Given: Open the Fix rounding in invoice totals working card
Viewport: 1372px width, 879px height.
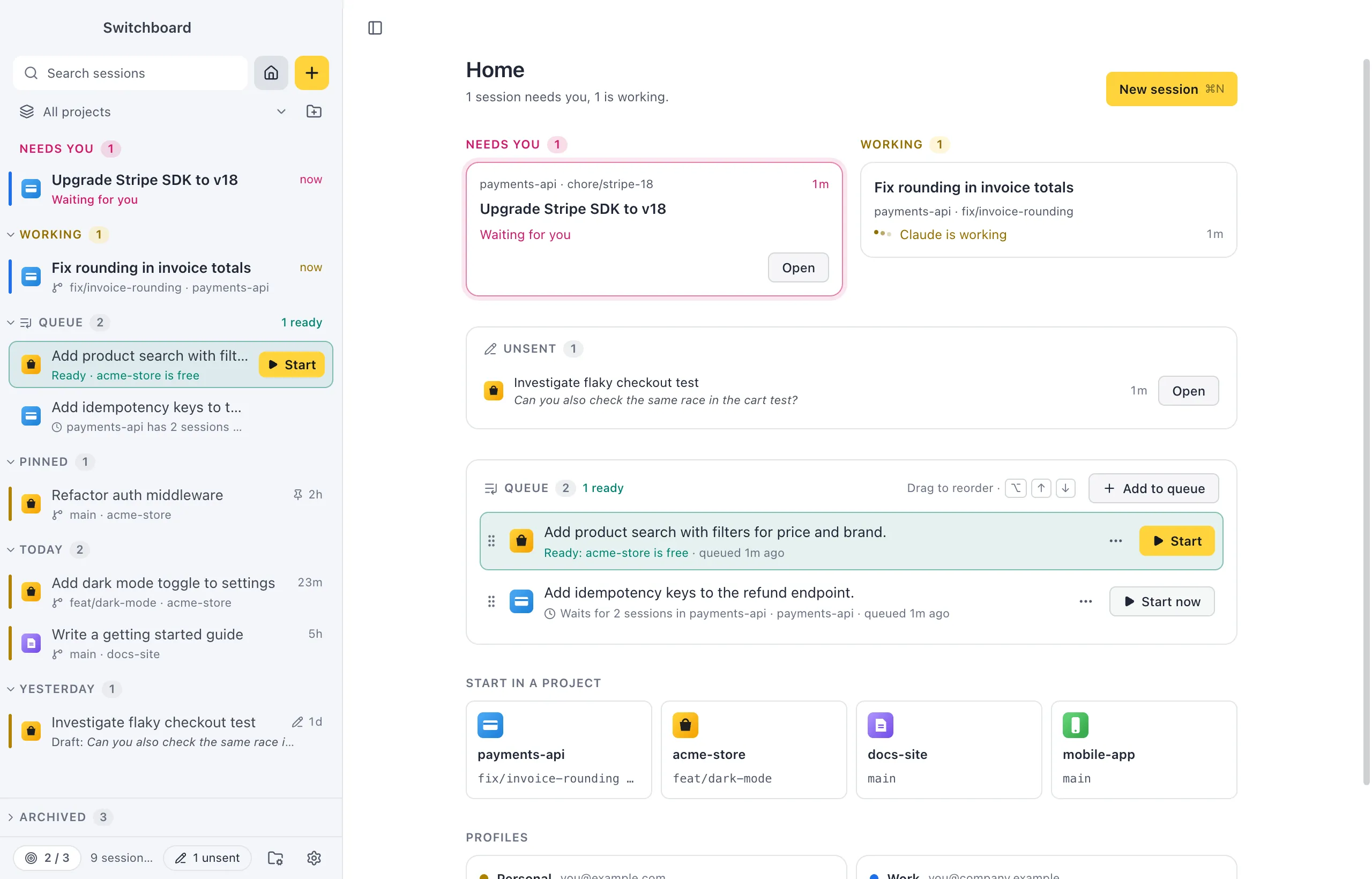Looking at the screenshot, I should [x=1048, y=210].
